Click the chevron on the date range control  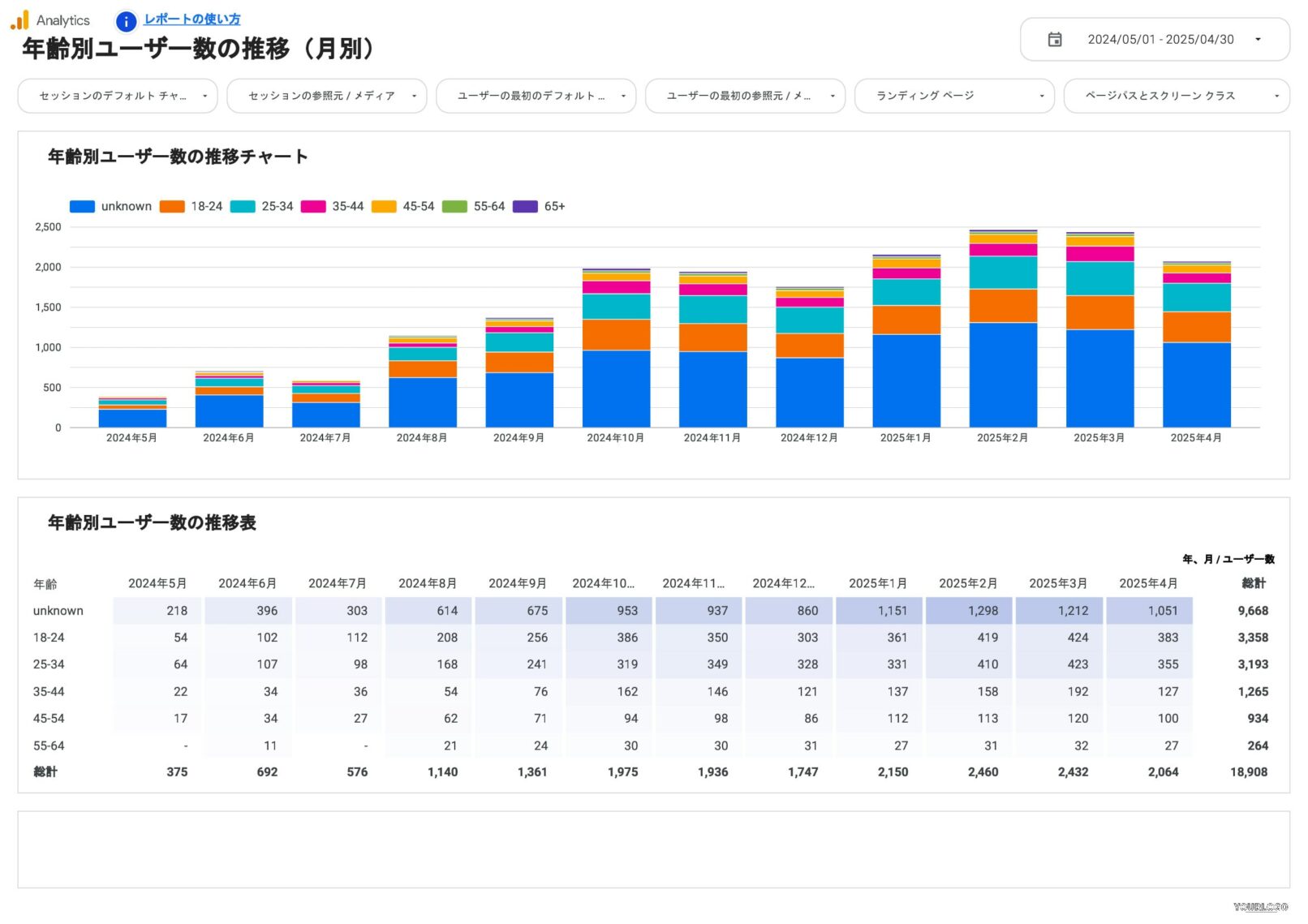pos(1259,38)
